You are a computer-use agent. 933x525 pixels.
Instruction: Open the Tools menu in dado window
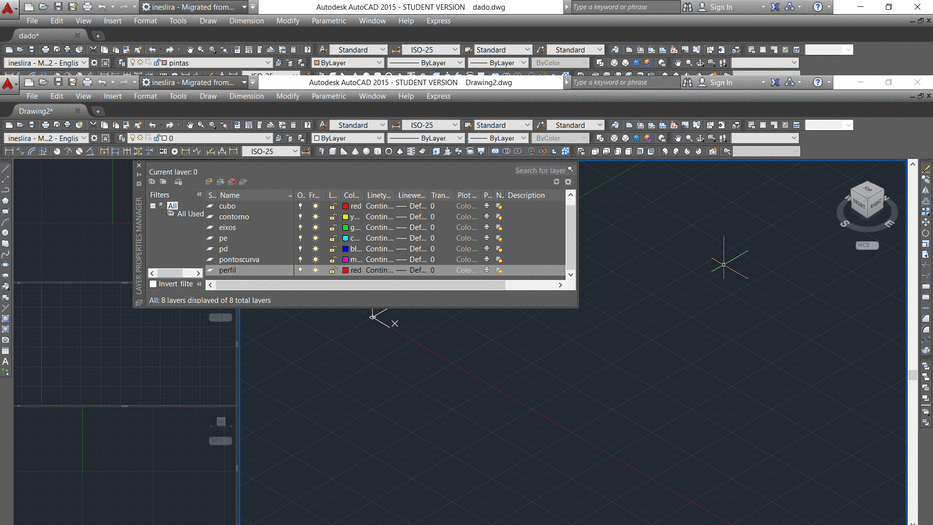178,21
